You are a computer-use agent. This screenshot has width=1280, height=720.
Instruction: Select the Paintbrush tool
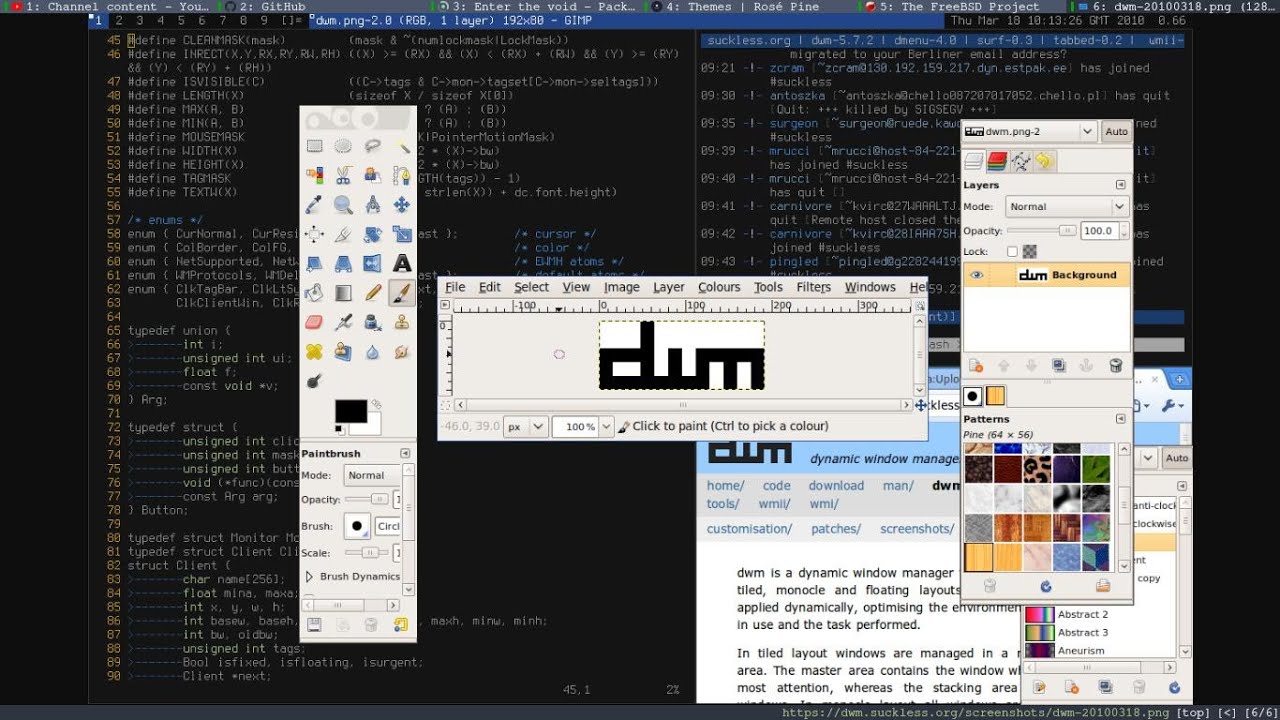point(402,293)
